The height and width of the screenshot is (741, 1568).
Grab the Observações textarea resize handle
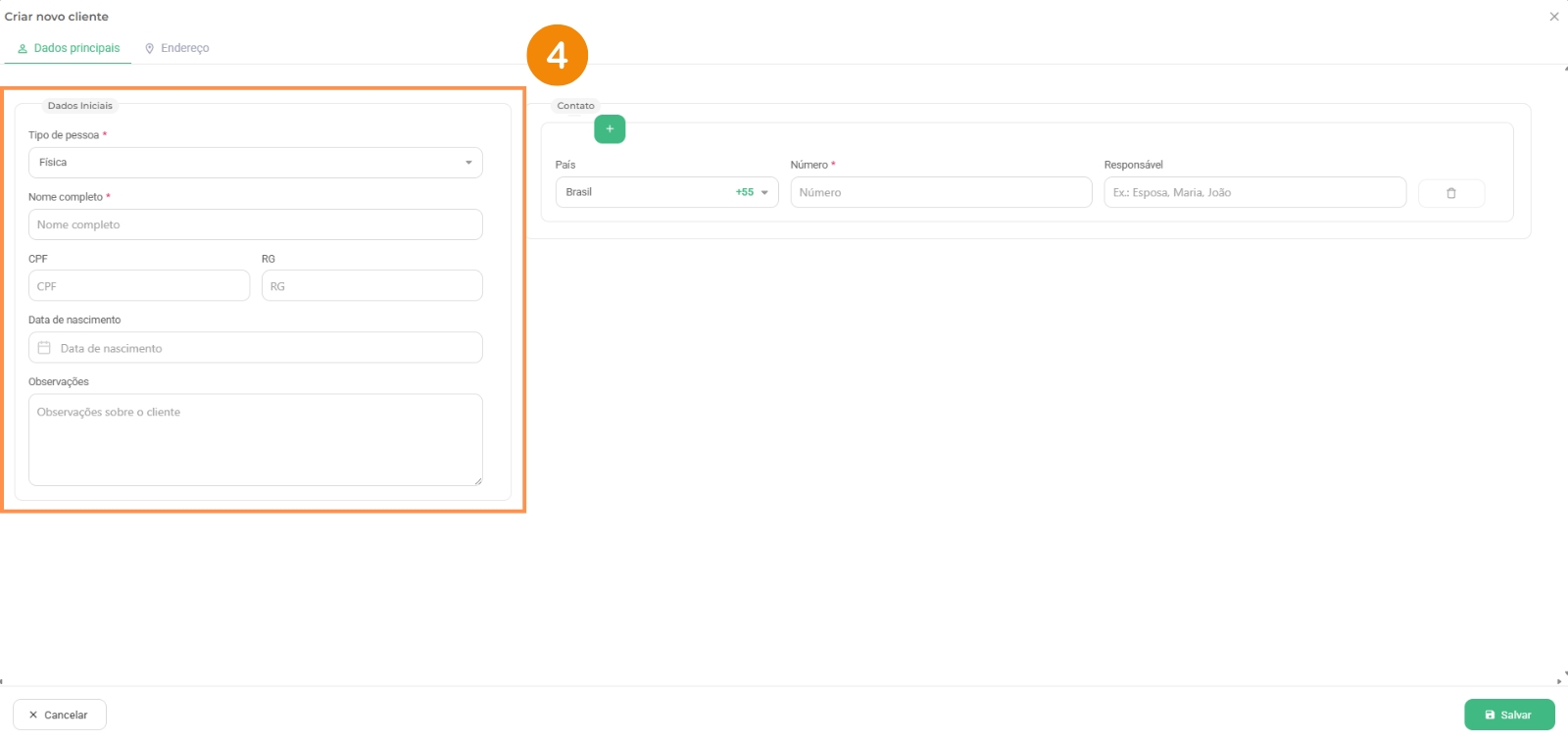click(x=478, y=481)
